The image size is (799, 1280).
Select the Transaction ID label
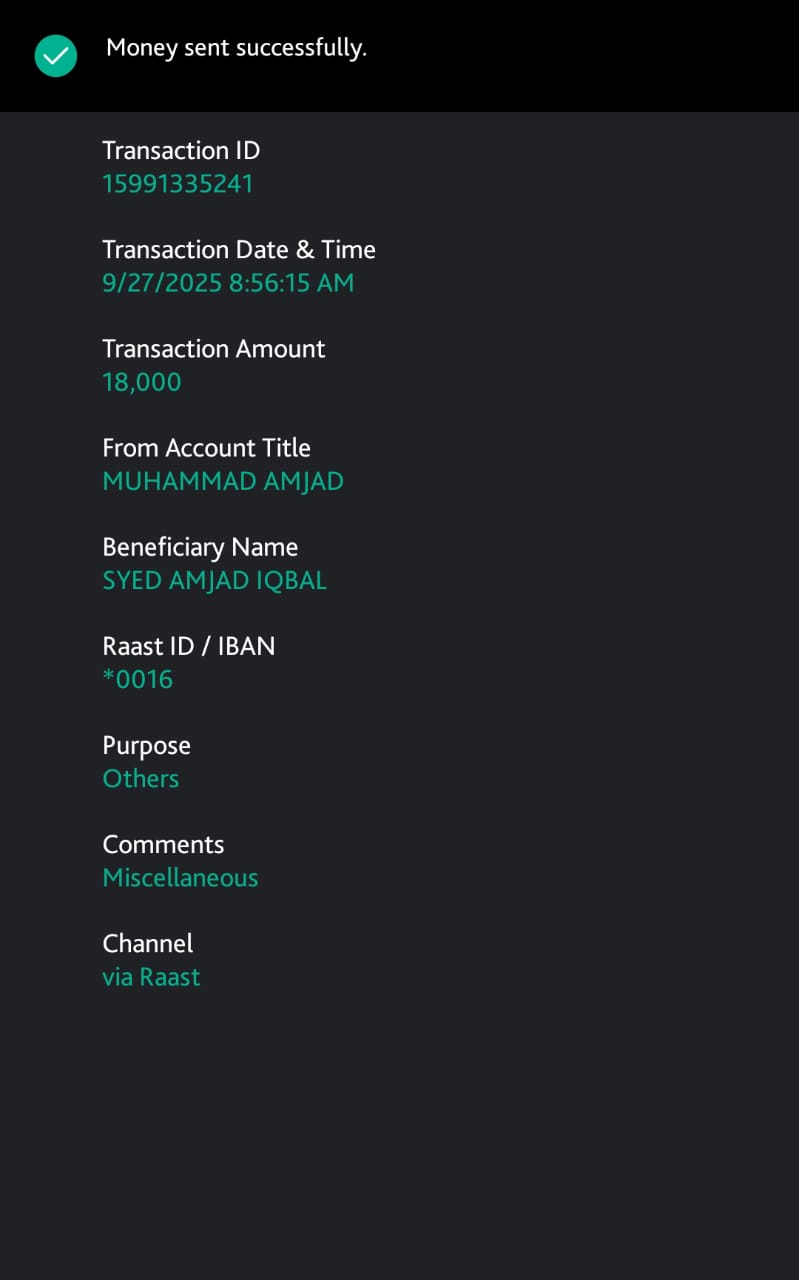point(181,151)
